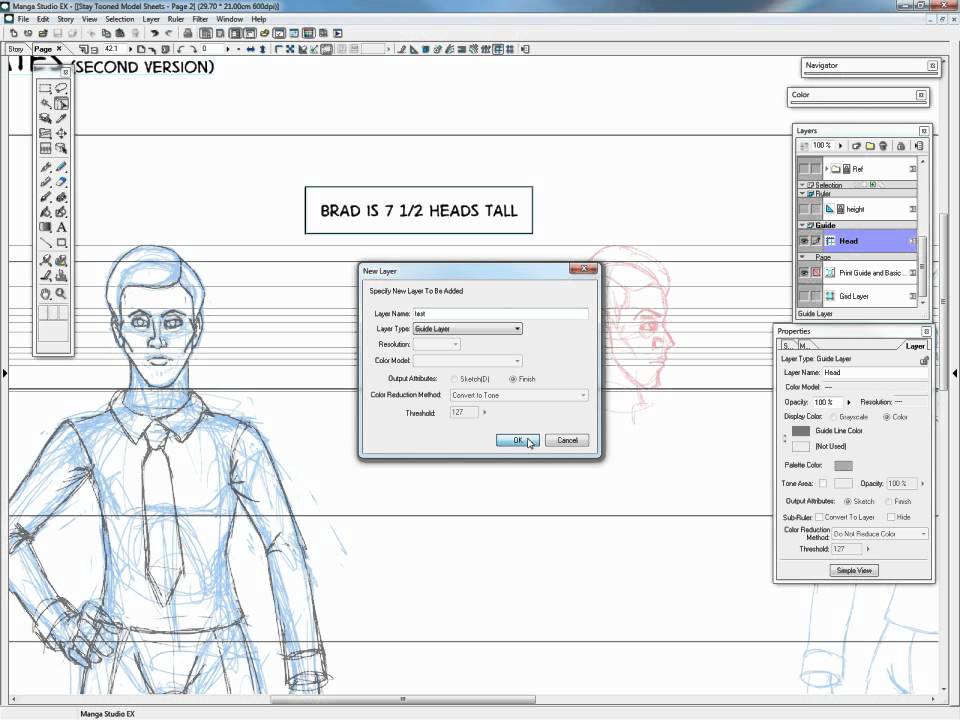960x720 pixels.
Task: Collapse the Ruler group in Layers panel
Action: point(802,193)
